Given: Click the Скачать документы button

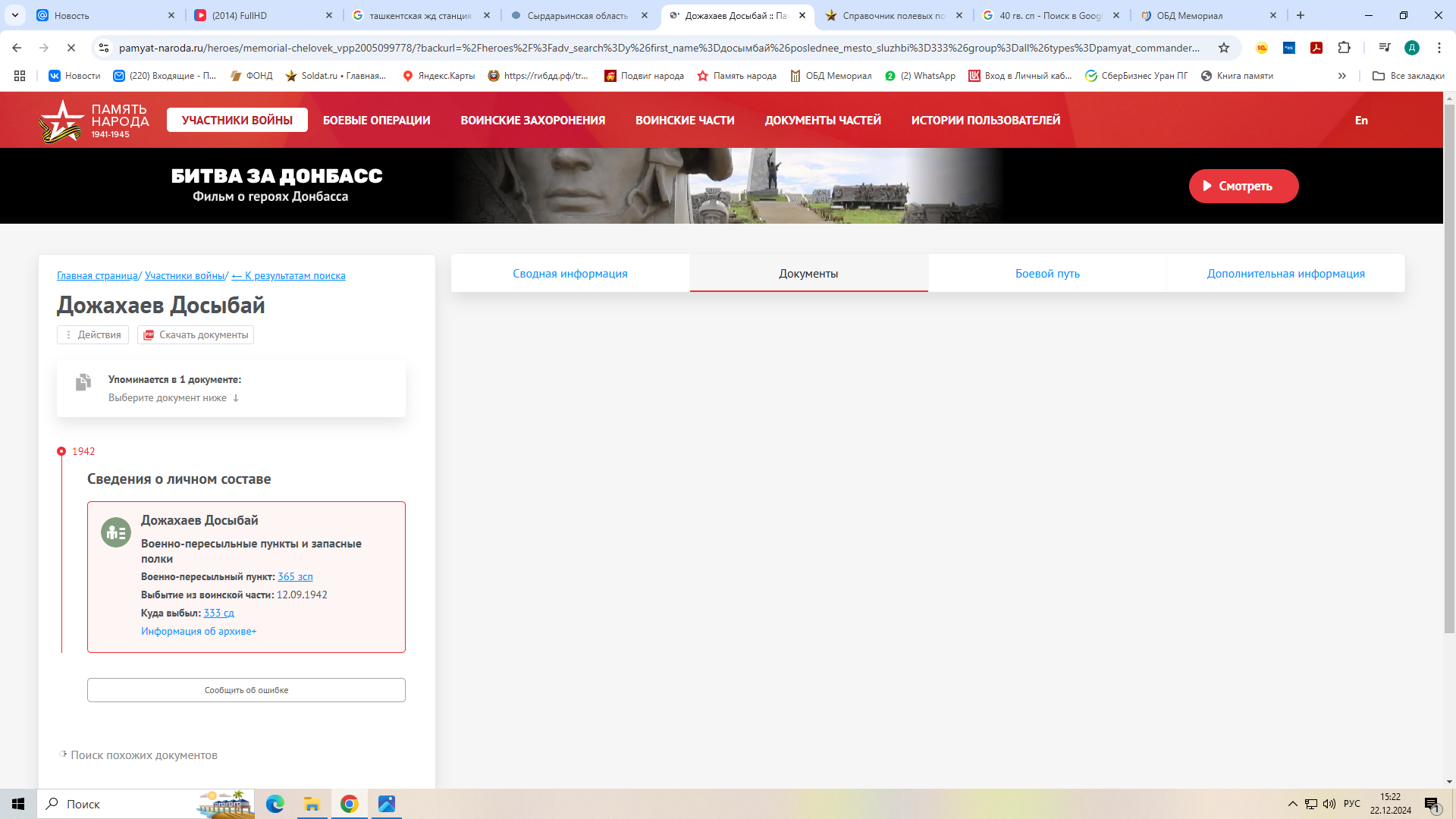Looking at the screenshot, I should click(x=196, y=335).
